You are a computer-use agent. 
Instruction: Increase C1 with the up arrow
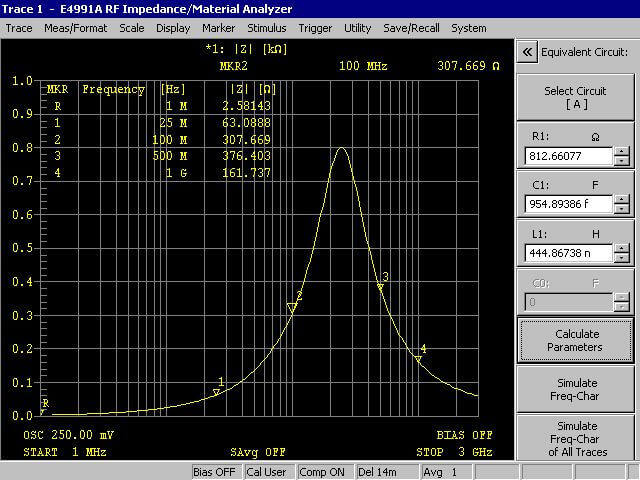tap(622, 200)
